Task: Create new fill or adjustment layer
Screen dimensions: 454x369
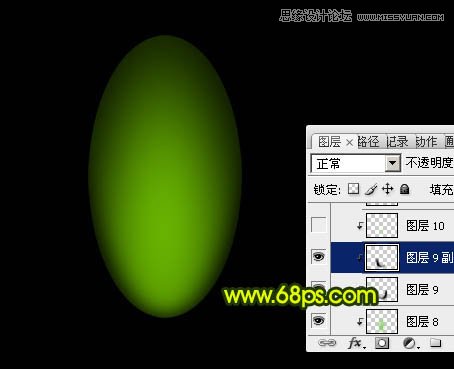Action: point(410,343)
